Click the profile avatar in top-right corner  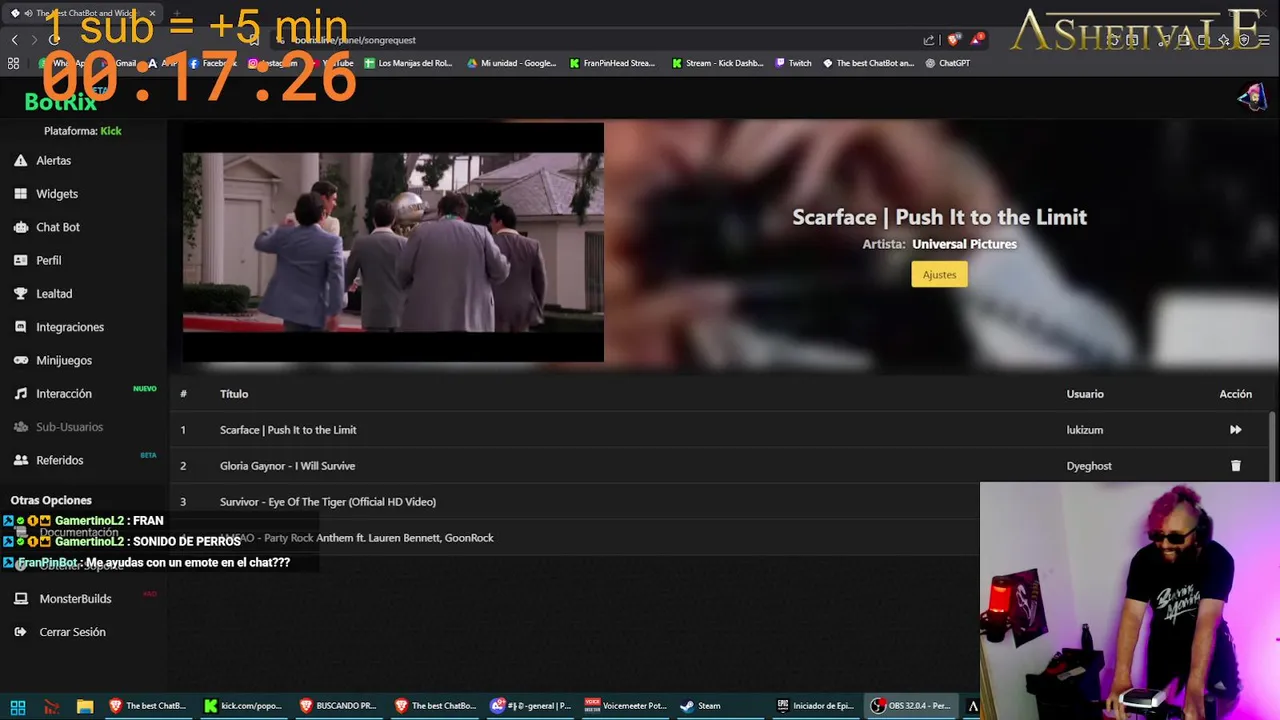click(x=1251, y=97)
